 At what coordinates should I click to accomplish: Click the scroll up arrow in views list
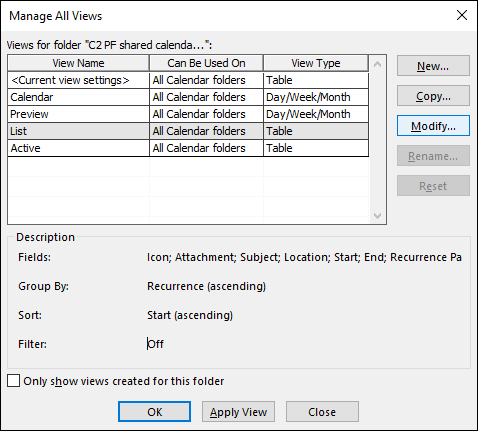pos(377,64)
